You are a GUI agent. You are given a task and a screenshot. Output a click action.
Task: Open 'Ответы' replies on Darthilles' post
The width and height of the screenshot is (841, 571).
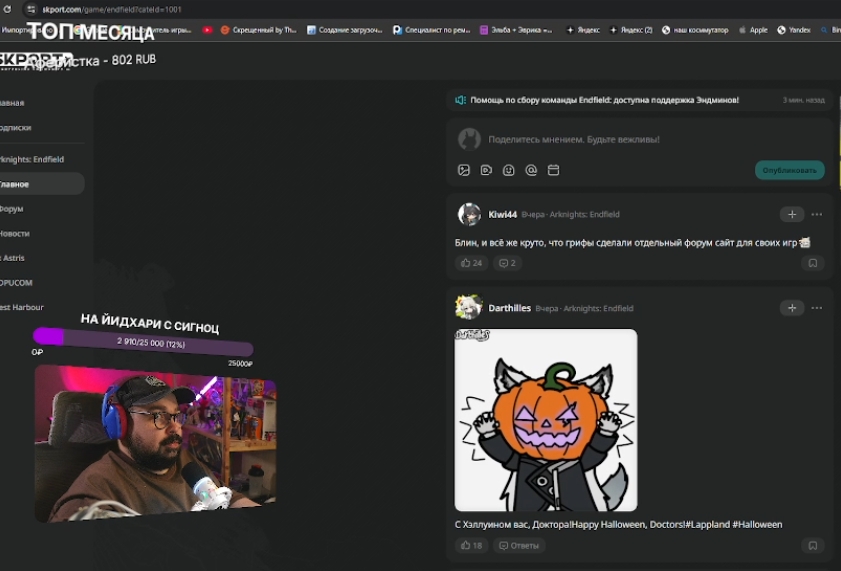tap(519, 545)
